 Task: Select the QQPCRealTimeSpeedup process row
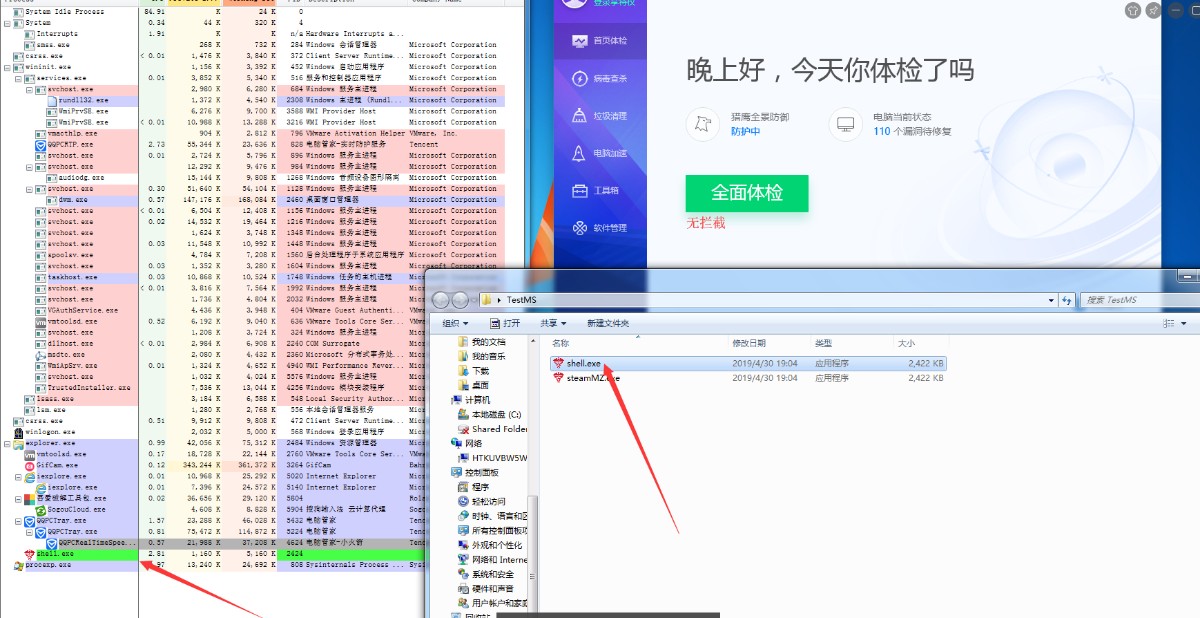[x=210, y=542]
